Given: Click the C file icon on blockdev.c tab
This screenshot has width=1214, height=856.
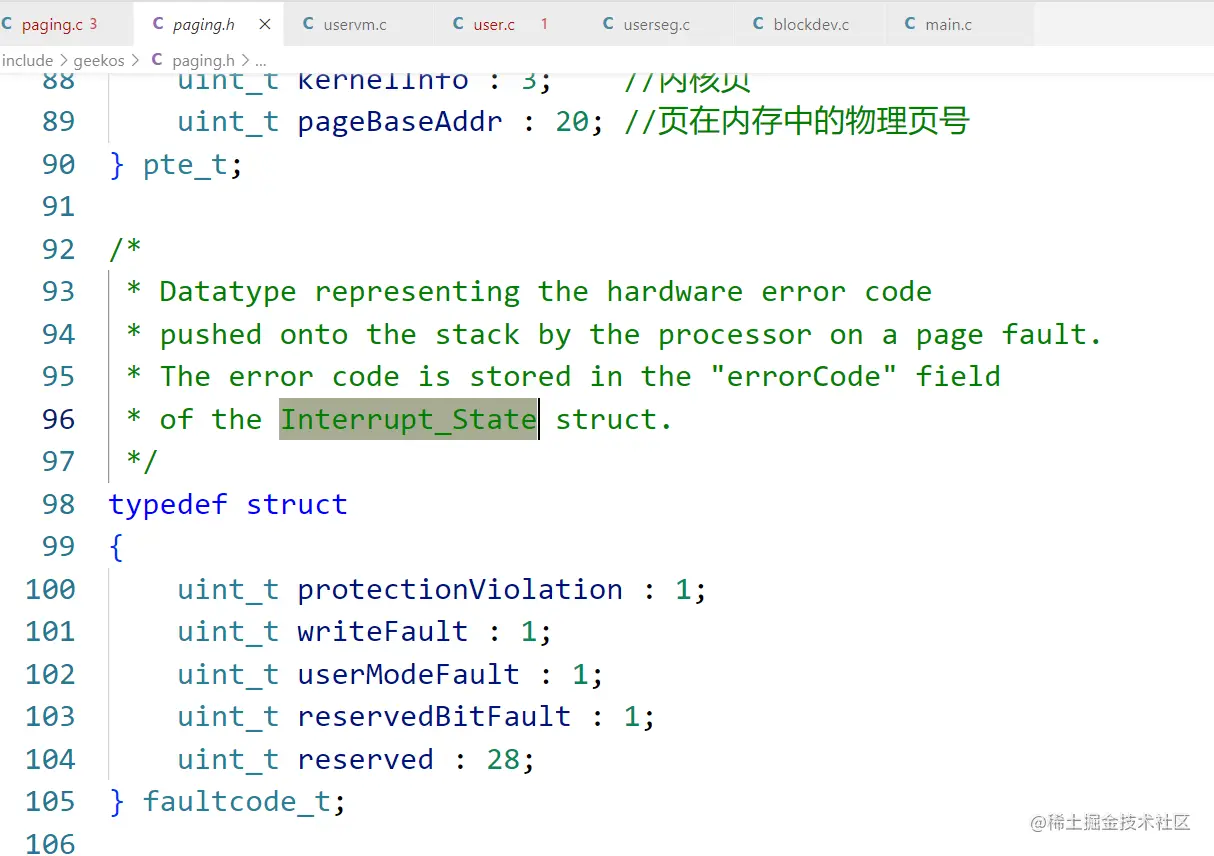Looking at the screenshot, I should pos(758,24).
